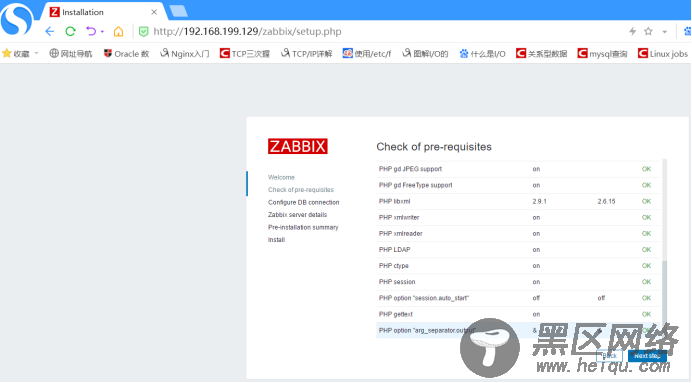Image resolution: width=692 pixels, height=383 pixels.
Task: Click the OK status in the PHP LDAP row
Action: (647, 250)
